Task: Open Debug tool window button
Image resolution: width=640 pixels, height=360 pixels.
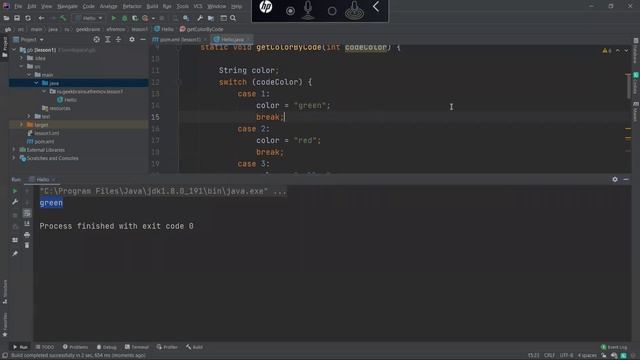Action: [107, 347]
